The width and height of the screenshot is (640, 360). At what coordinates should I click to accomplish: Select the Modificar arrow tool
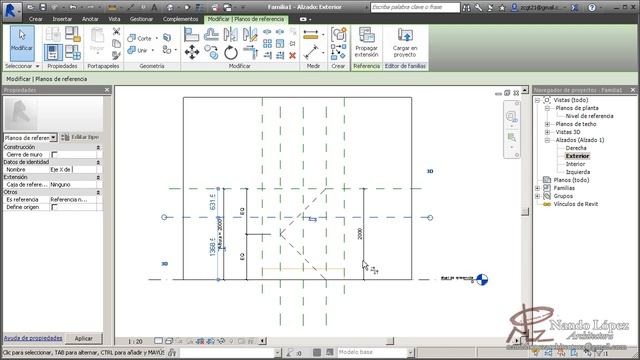(22, 43)
